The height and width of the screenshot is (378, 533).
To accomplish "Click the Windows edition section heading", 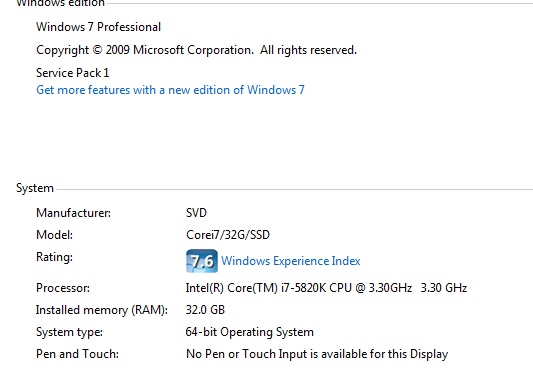I will (61, 3).
